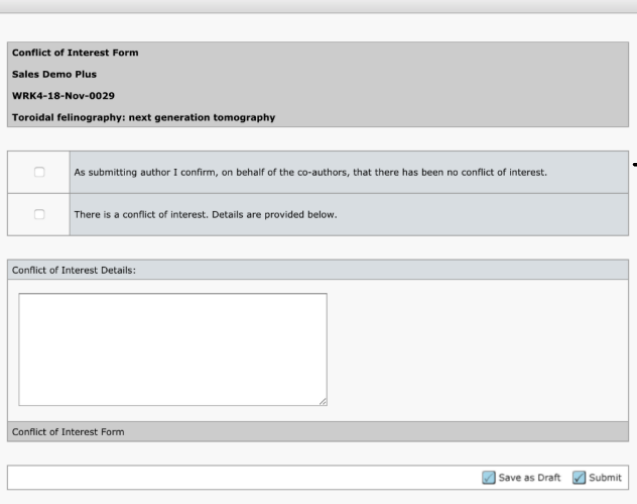Select the manuscript ID WRK4-18-Nov-0029
Image resolution: width=637 pixels, height=504 pixels.
(x=63, y=96)
